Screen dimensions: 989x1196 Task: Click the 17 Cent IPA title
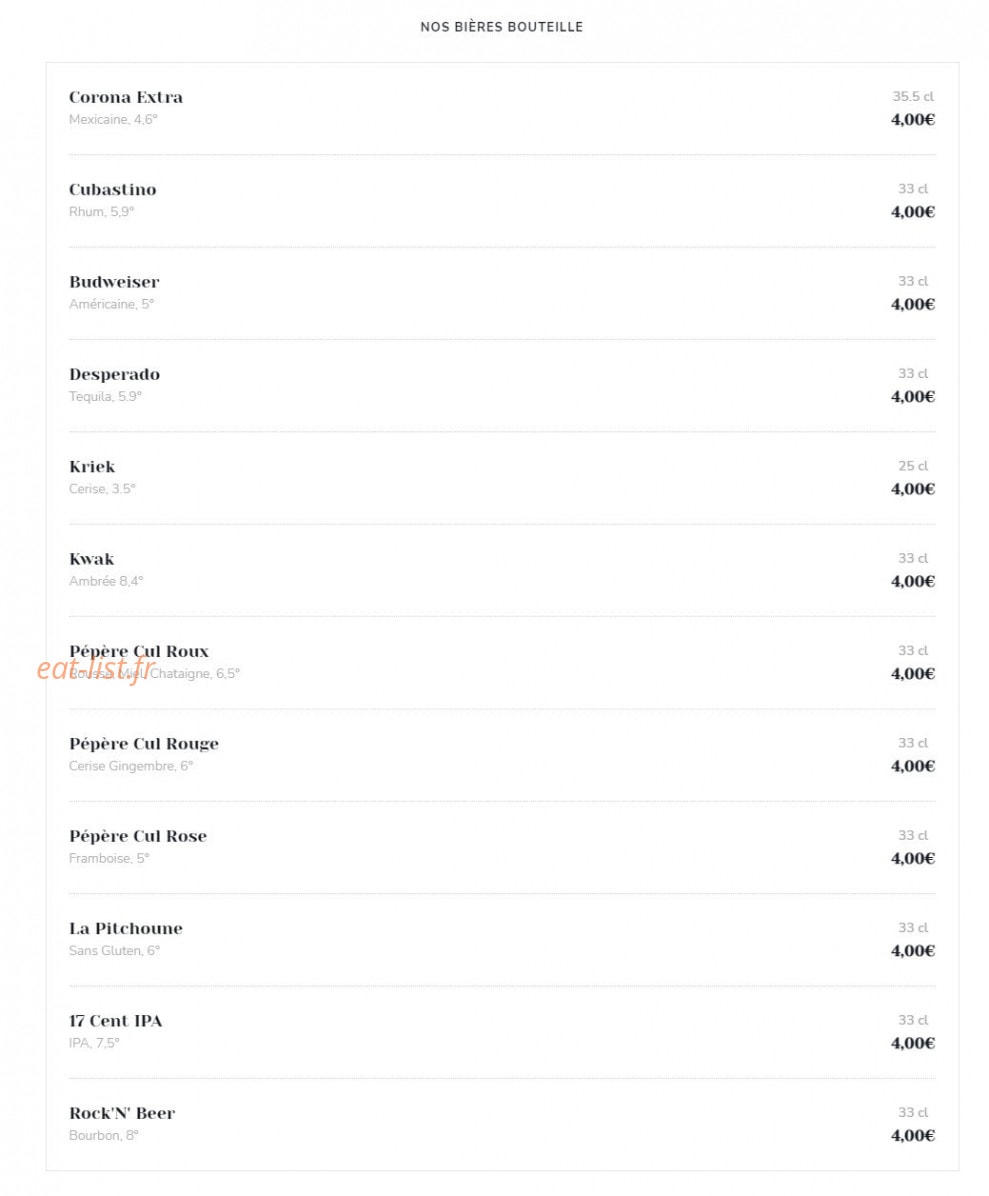[116, 1021]
